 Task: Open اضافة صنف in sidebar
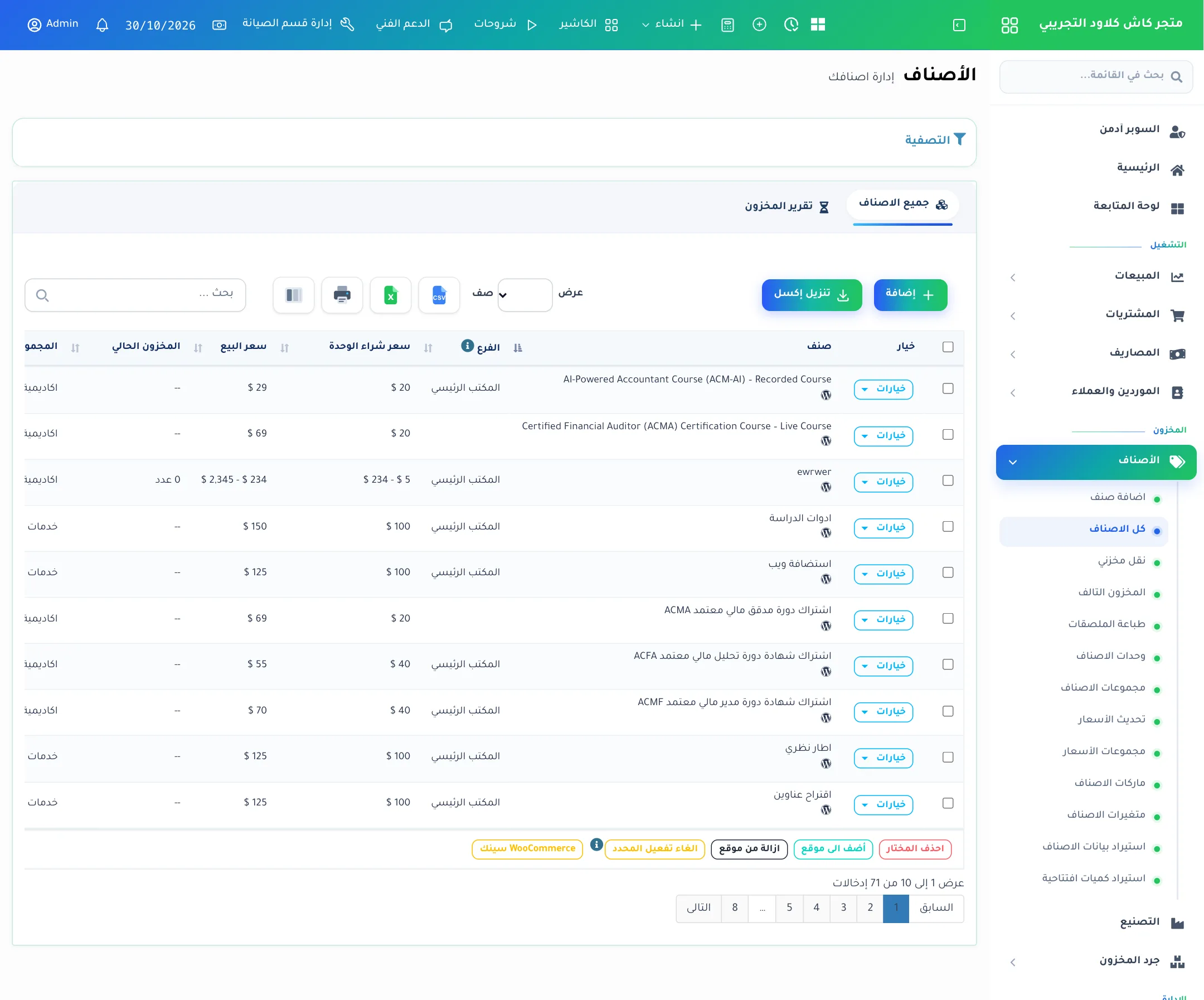(1117, 497)
